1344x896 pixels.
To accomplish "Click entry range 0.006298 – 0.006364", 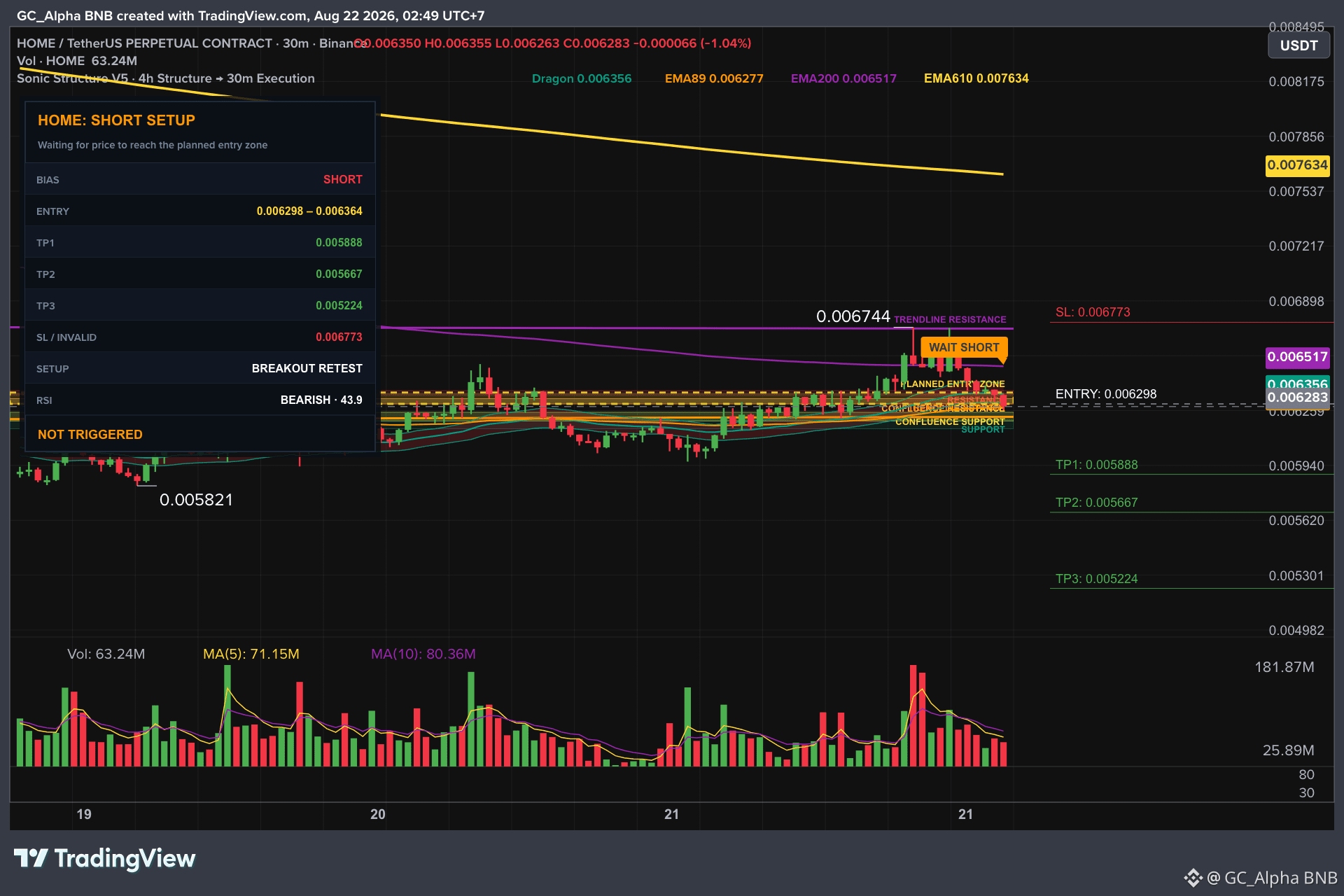I will tap(309, 211).
